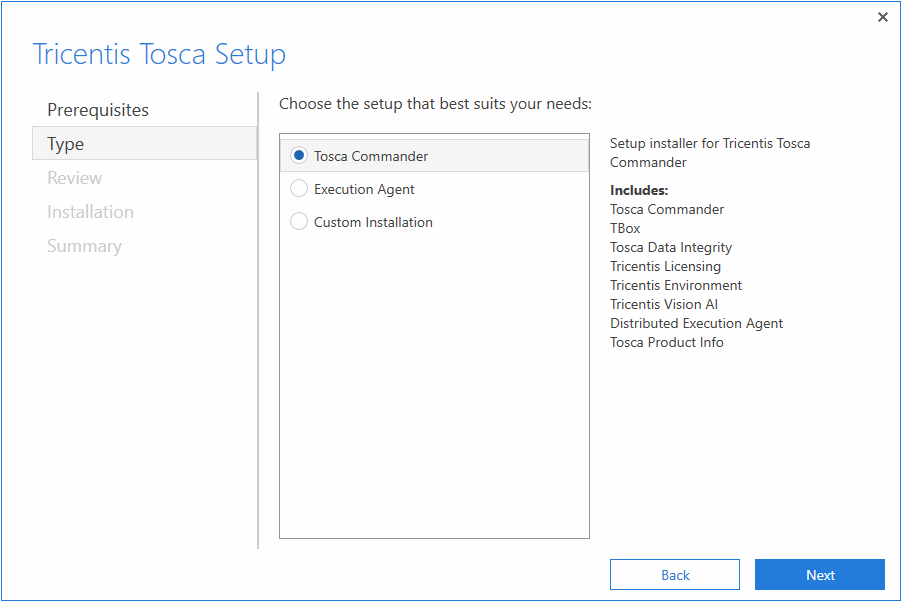Go to the Prerequisites step
Image resolution: width=902 pixels, height=602 pixels.
98,110
